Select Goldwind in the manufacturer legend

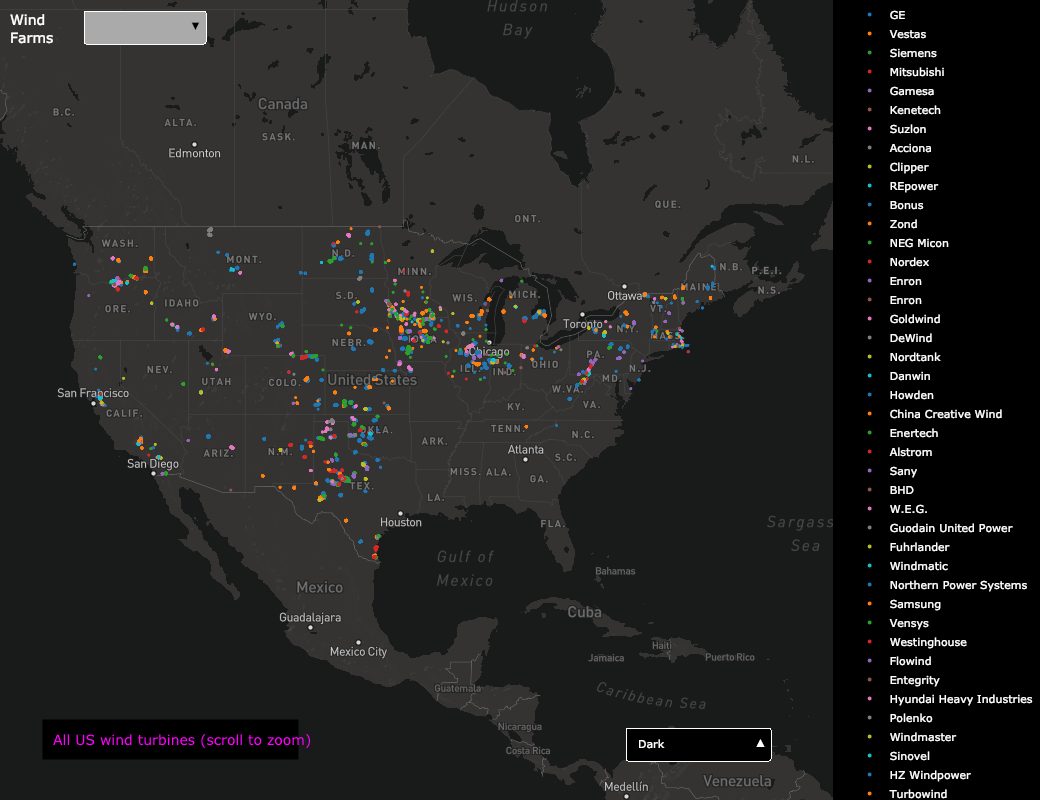914,319
